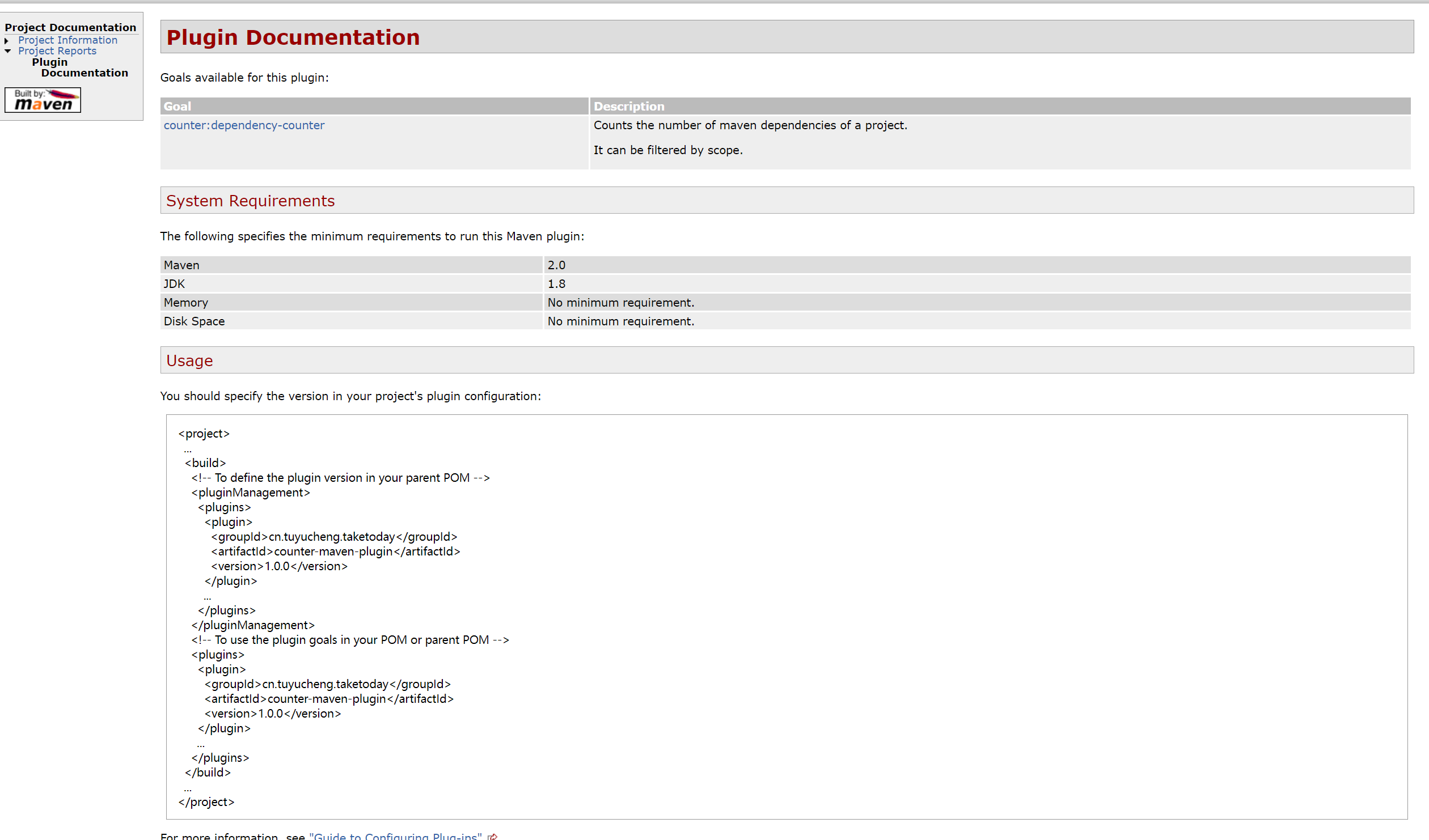Click 'Counts the number of maven dependencies' text
Viewport: 1429px width, 840px height.
pos(750,125)
